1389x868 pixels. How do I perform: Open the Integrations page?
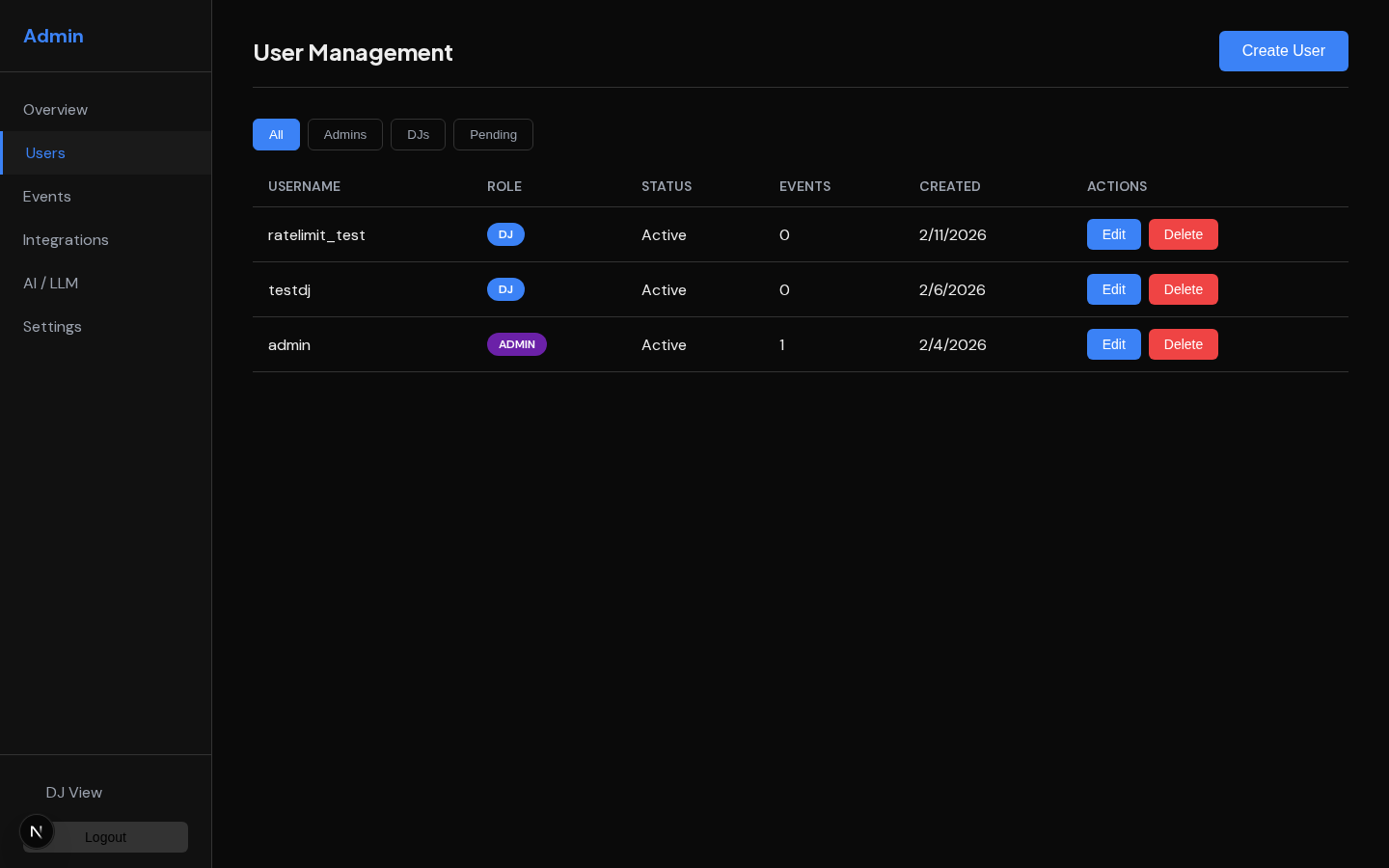pyautogui.click(x=66, y=239)
